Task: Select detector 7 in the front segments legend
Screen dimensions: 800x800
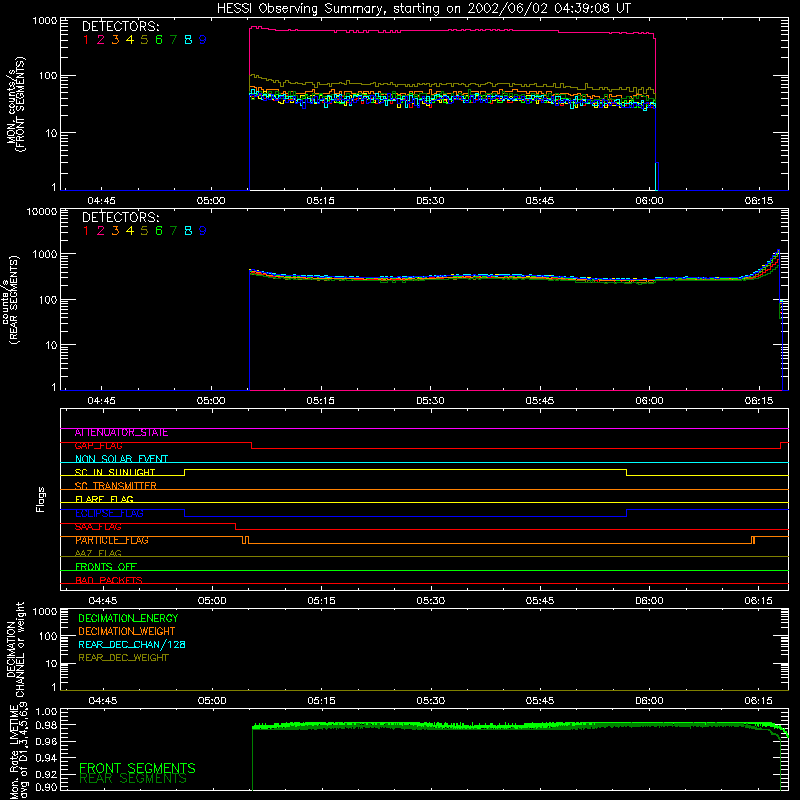Action: 173,40
